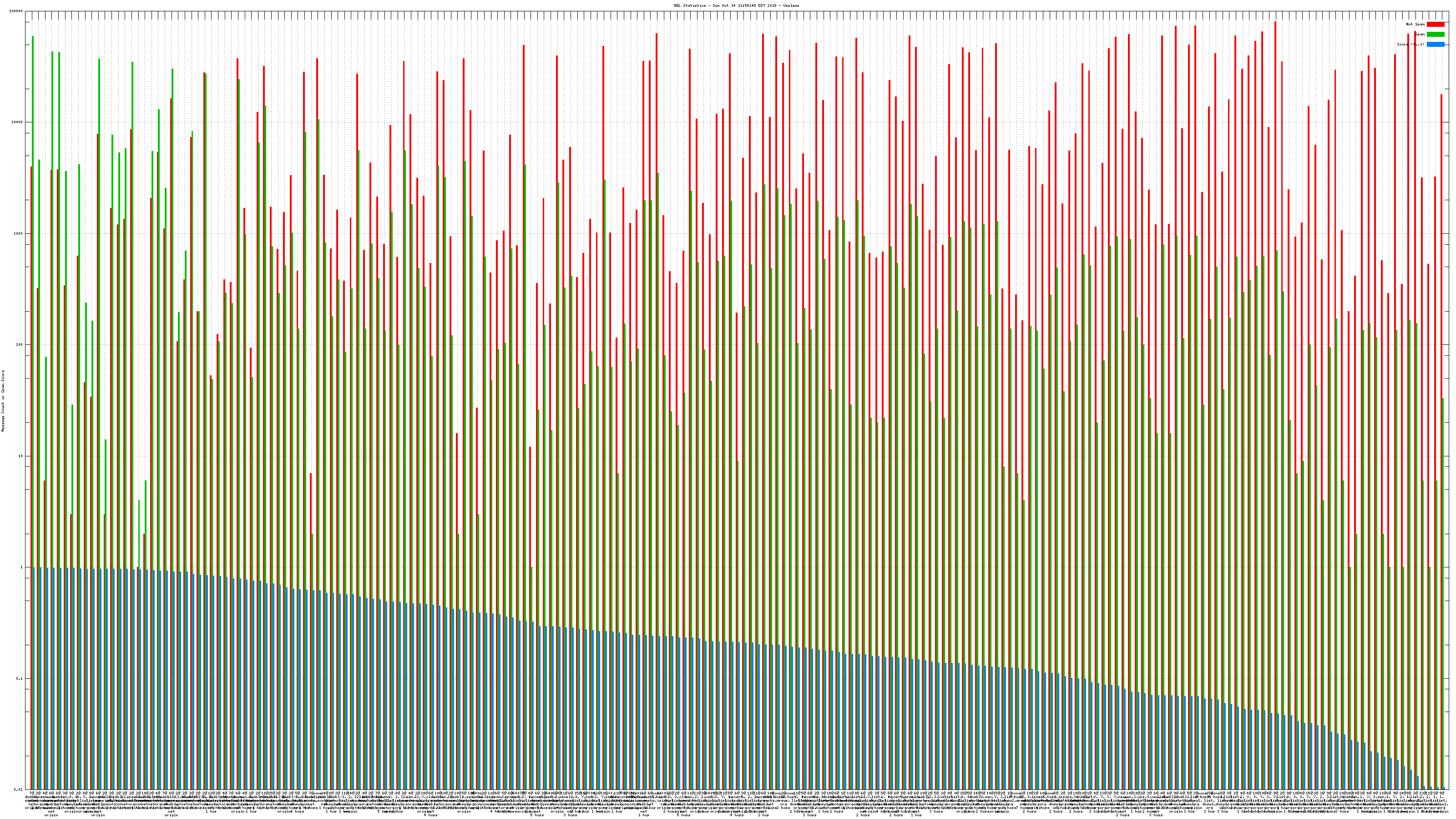Image resolution: width=1456 pixels, height=819 pixels.
Task: Click the leftmost blue Score bar
Action: (34, 678)
